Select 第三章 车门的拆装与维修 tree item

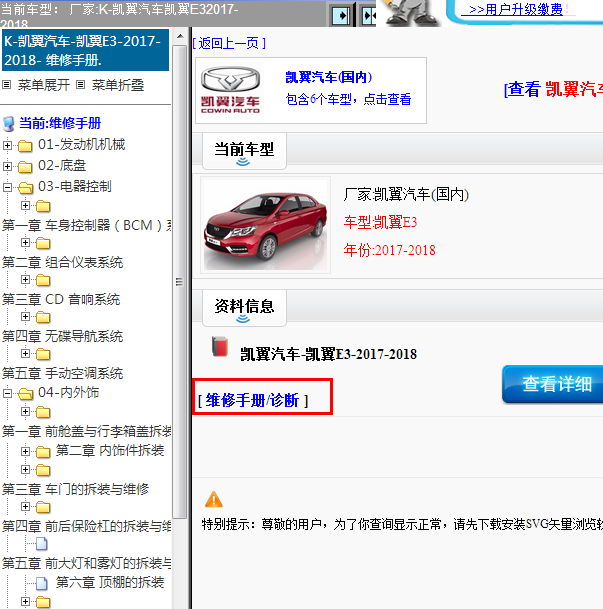(75, 489)
